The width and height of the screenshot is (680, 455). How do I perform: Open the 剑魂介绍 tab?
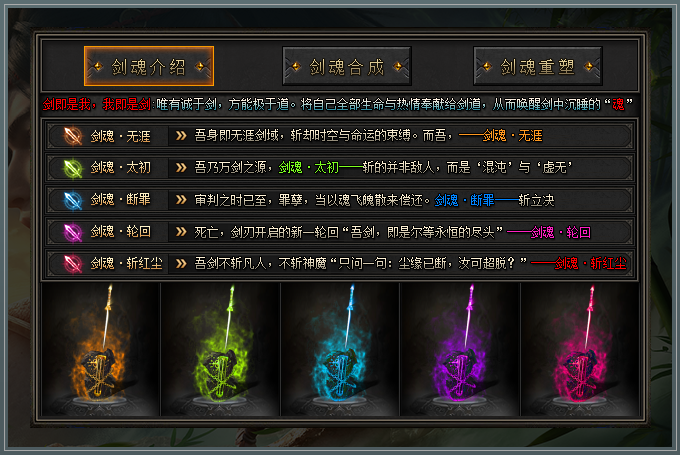tap(149, 66)
